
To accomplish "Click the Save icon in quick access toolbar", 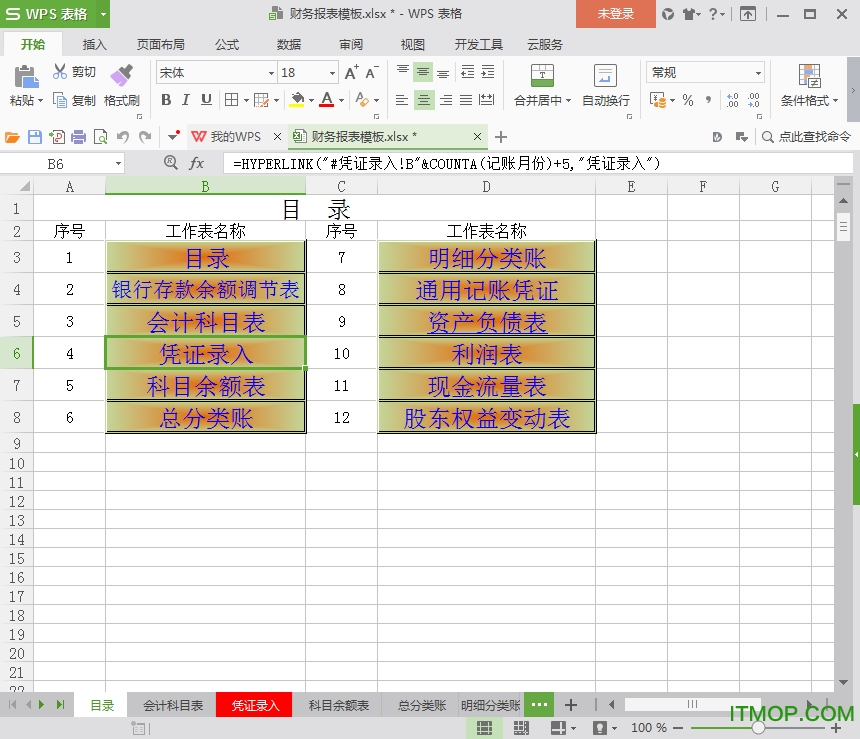I will click(35, 137).
